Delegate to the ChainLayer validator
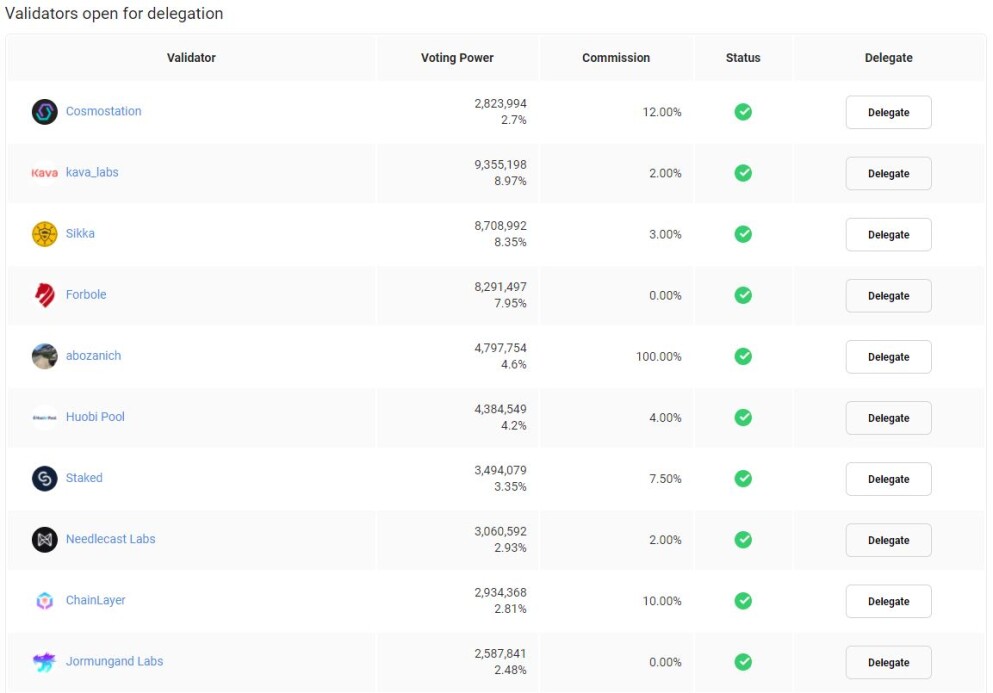 [889, 601]
